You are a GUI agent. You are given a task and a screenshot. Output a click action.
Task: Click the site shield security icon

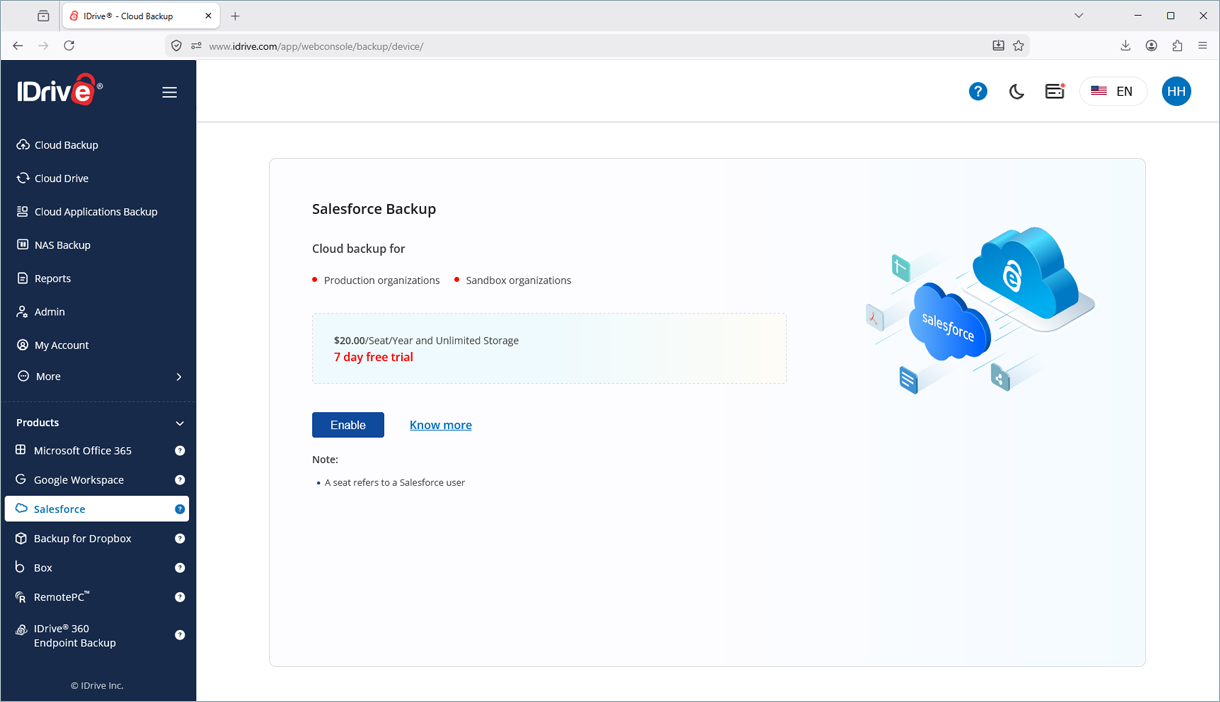click(177, 46)
